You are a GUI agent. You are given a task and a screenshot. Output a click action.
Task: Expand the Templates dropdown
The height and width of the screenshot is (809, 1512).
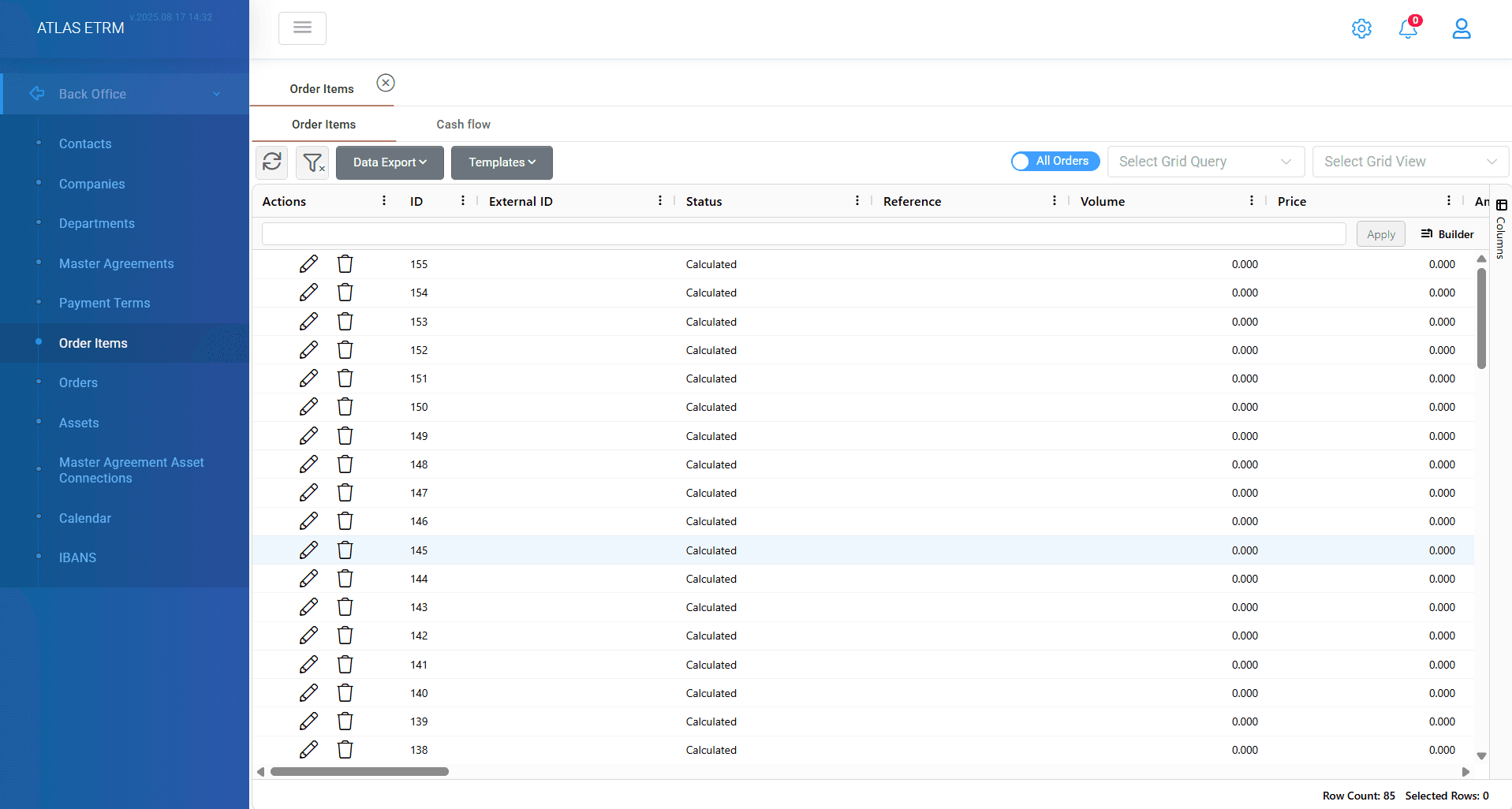point(502,162)
